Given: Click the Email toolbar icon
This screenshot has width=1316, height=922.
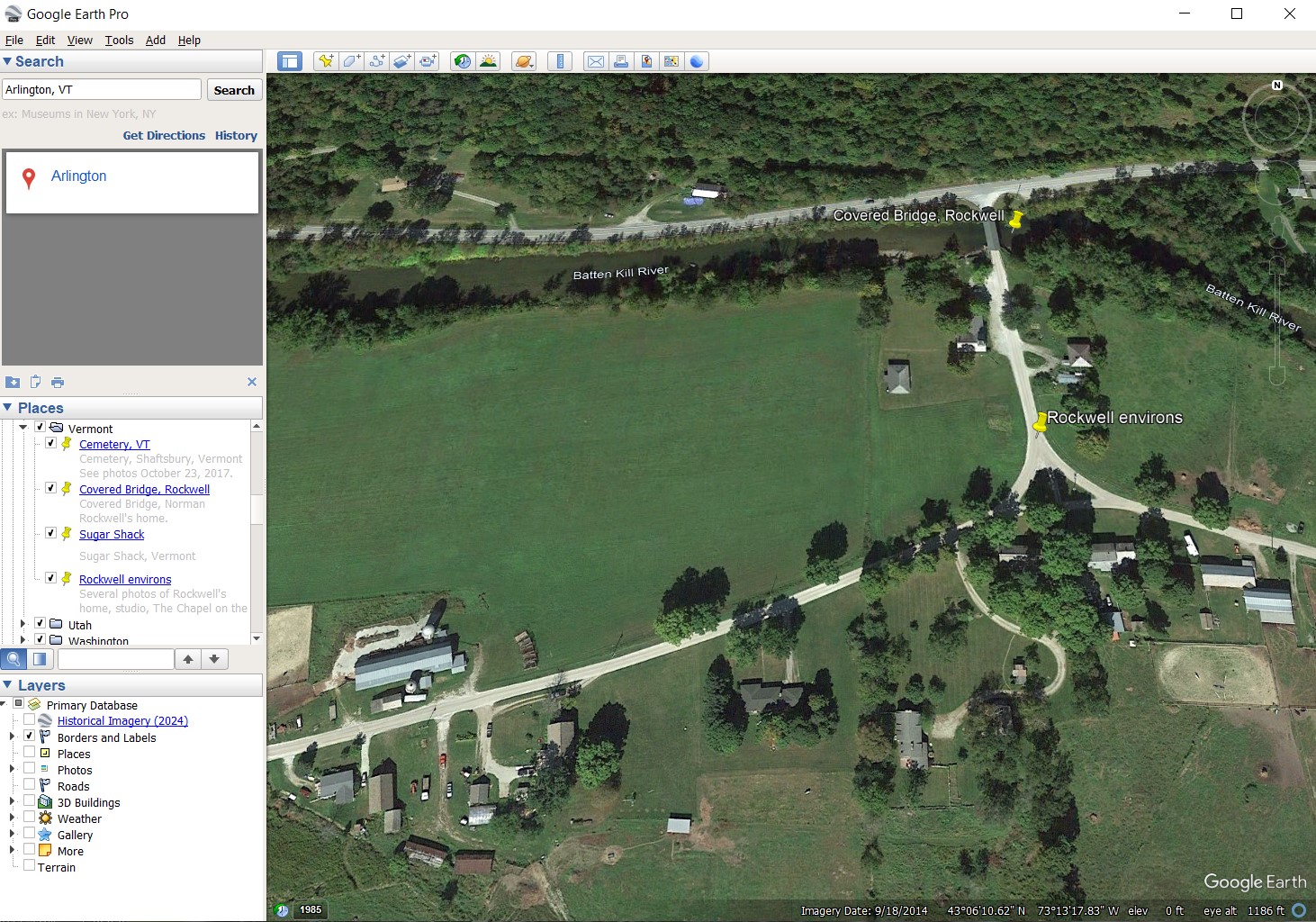Looking at the screenshot, I should [596, 61].
